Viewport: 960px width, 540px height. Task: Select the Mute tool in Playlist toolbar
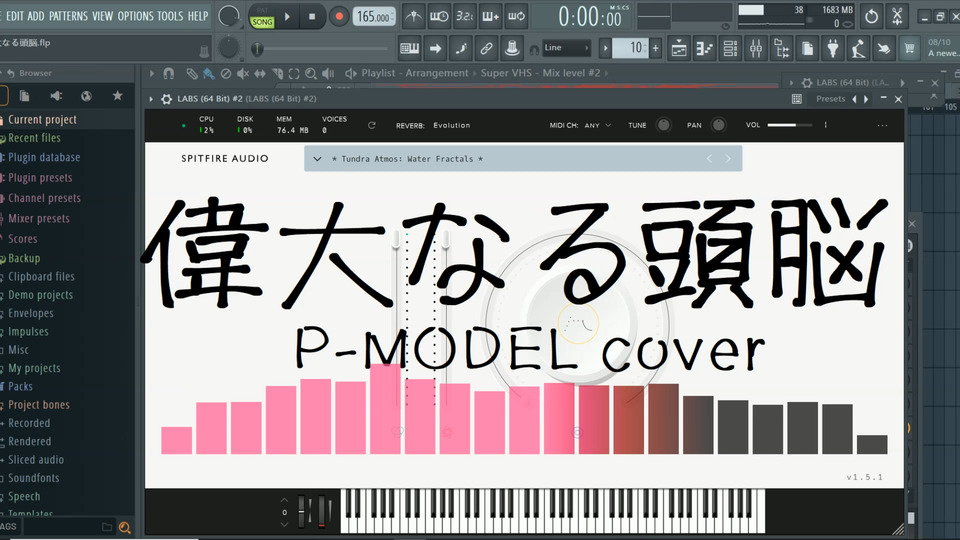point(243,73)
